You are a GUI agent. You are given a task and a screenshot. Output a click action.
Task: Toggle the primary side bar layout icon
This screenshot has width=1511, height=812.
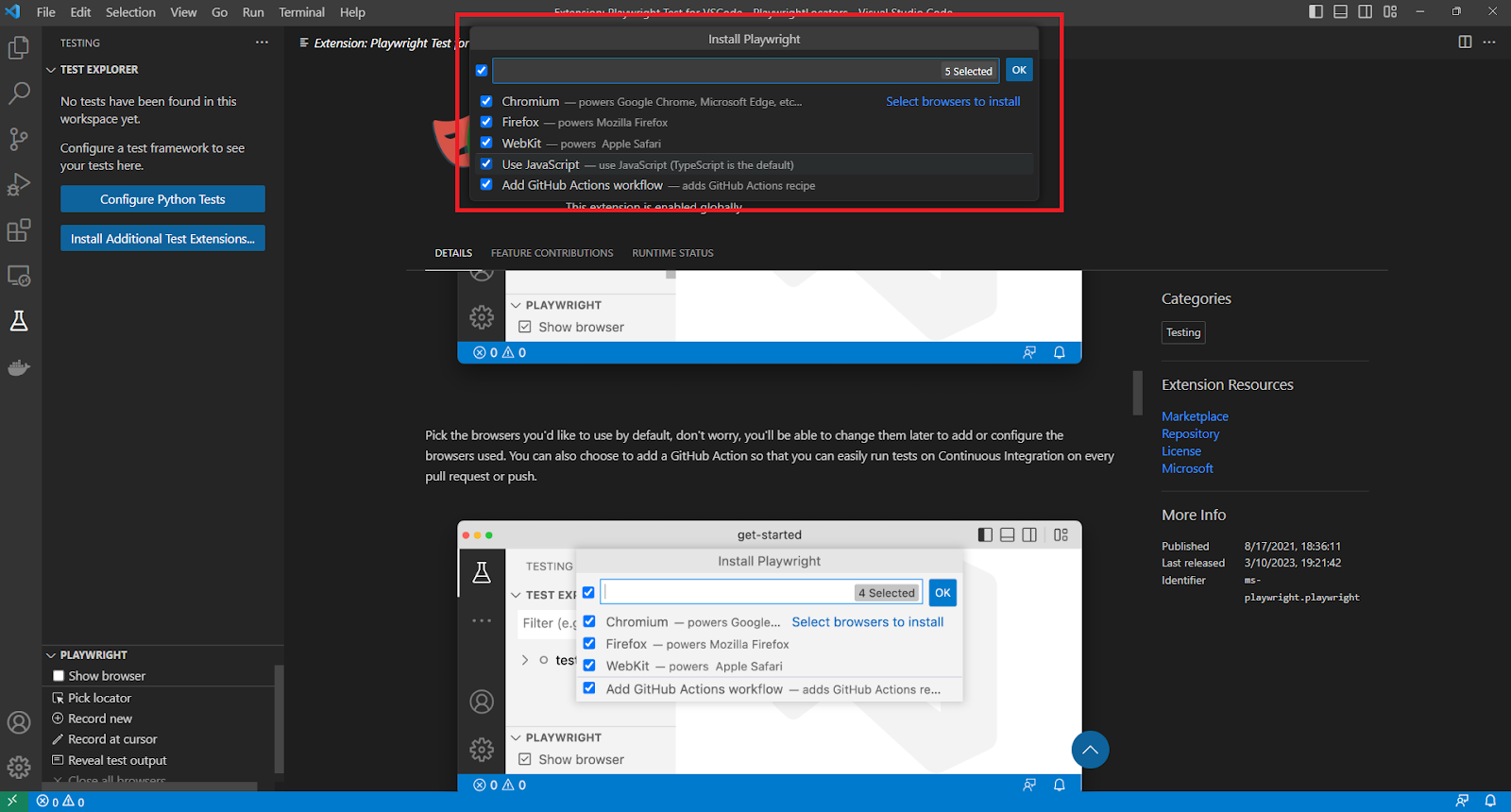[1316, 11]
